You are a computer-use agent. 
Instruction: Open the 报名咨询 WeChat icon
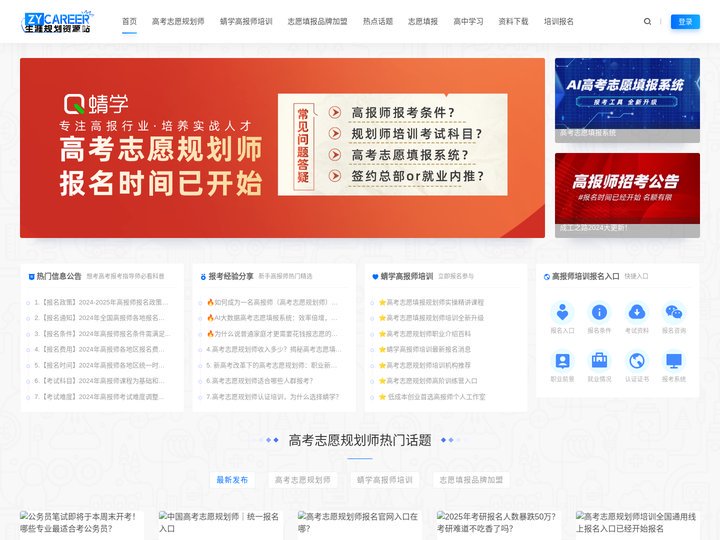(674, 312)
